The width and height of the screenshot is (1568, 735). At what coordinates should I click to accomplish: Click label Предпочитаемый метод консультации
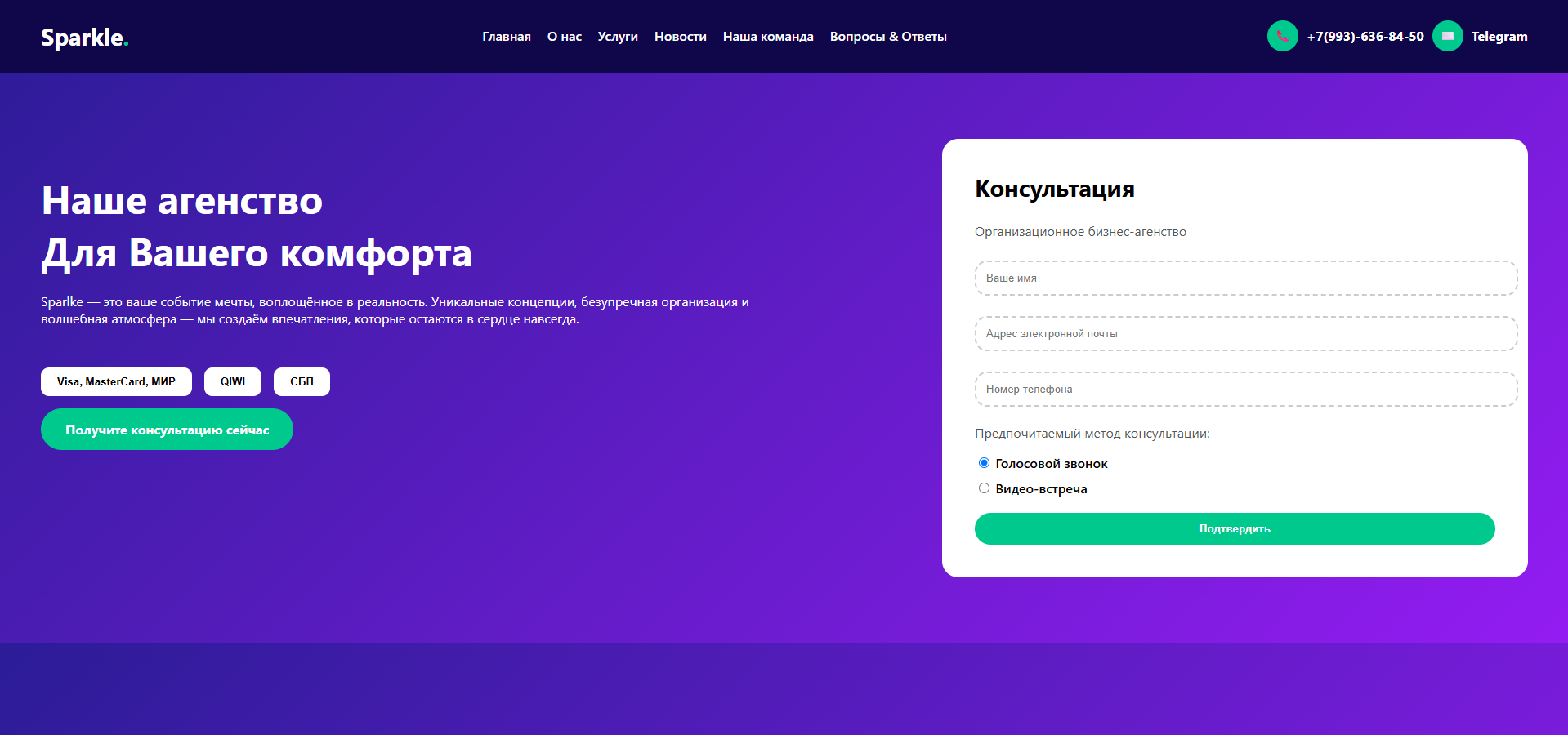coord(1092,434)
